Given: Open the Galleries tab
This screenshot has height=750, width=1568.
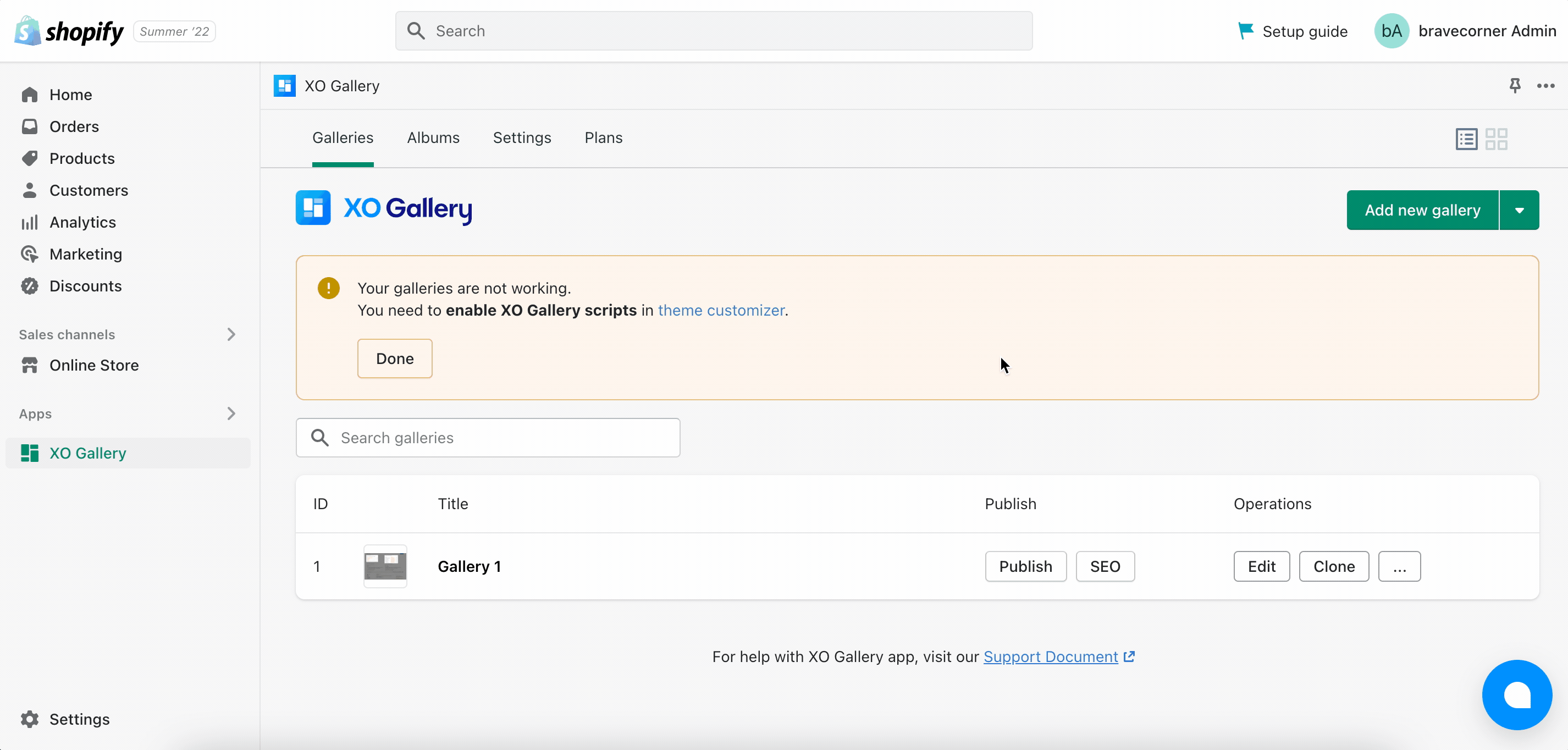Looking at the screenshot, I should pyautogui.click(x=343, y=137).
